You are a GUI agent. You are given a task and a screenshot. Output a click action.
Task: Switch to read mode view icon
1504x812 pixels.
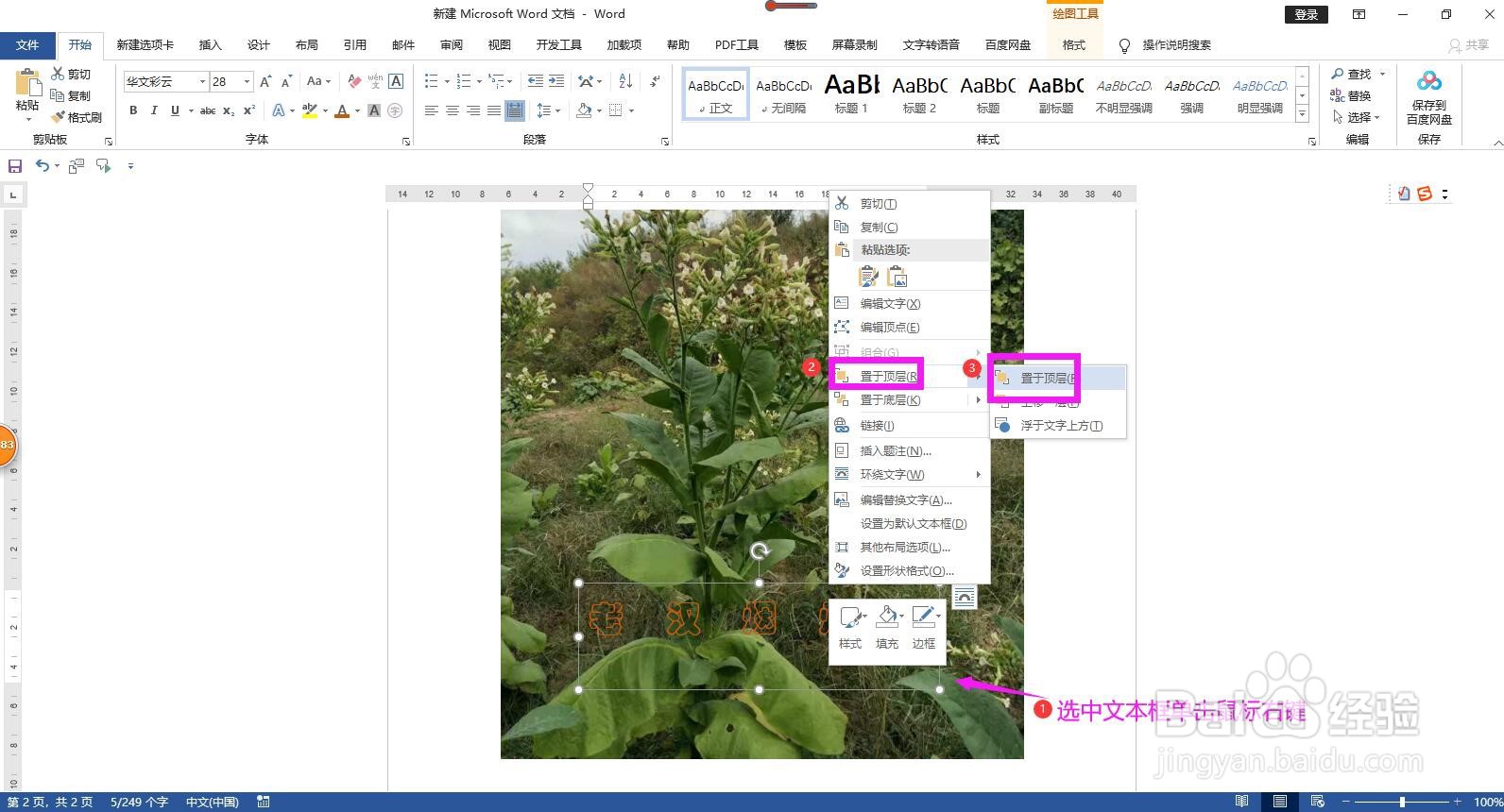click(x=1242, y=802)
